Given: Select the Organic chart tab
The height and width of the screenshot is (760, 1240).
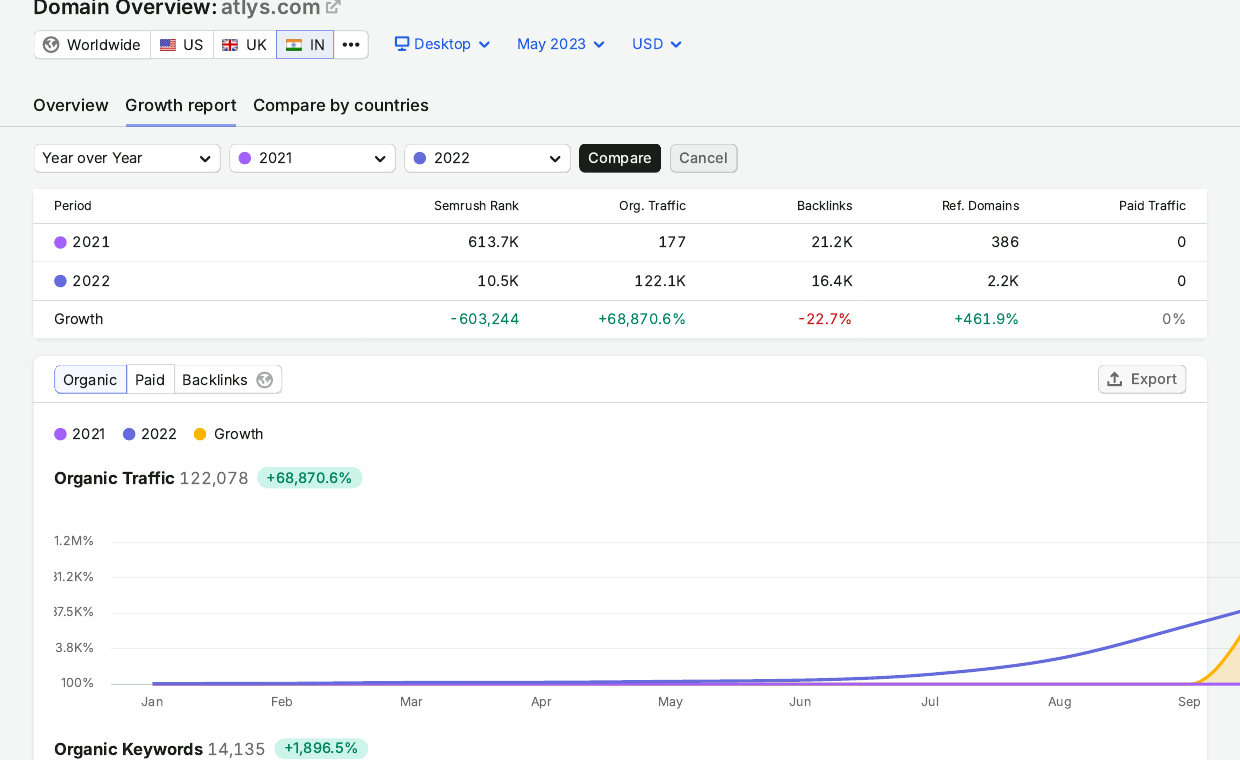Looking at the screenshot, I should [x=90, y=380].
